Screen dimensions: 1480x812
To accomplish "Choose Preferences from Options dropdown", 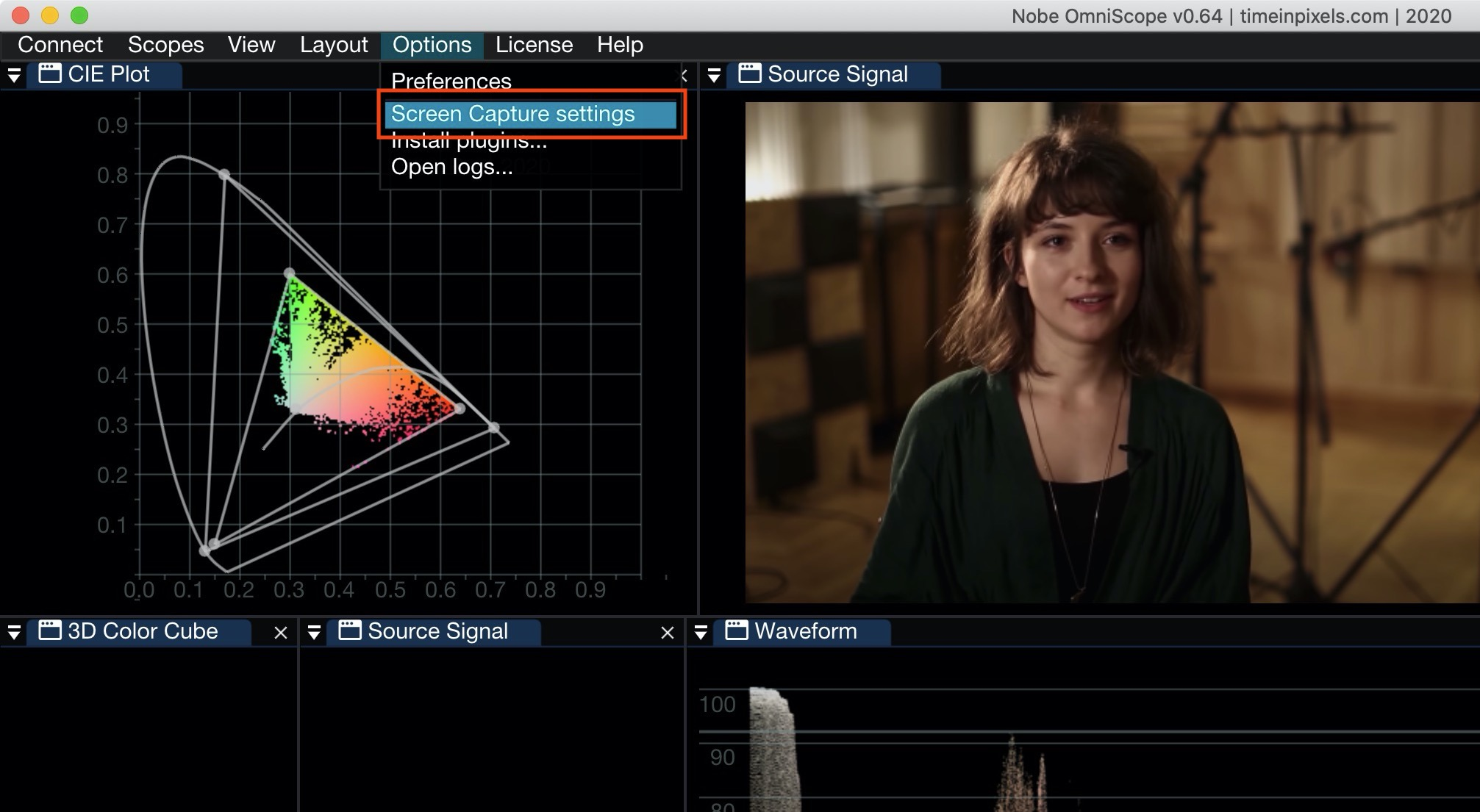I will tap(451, 81).
